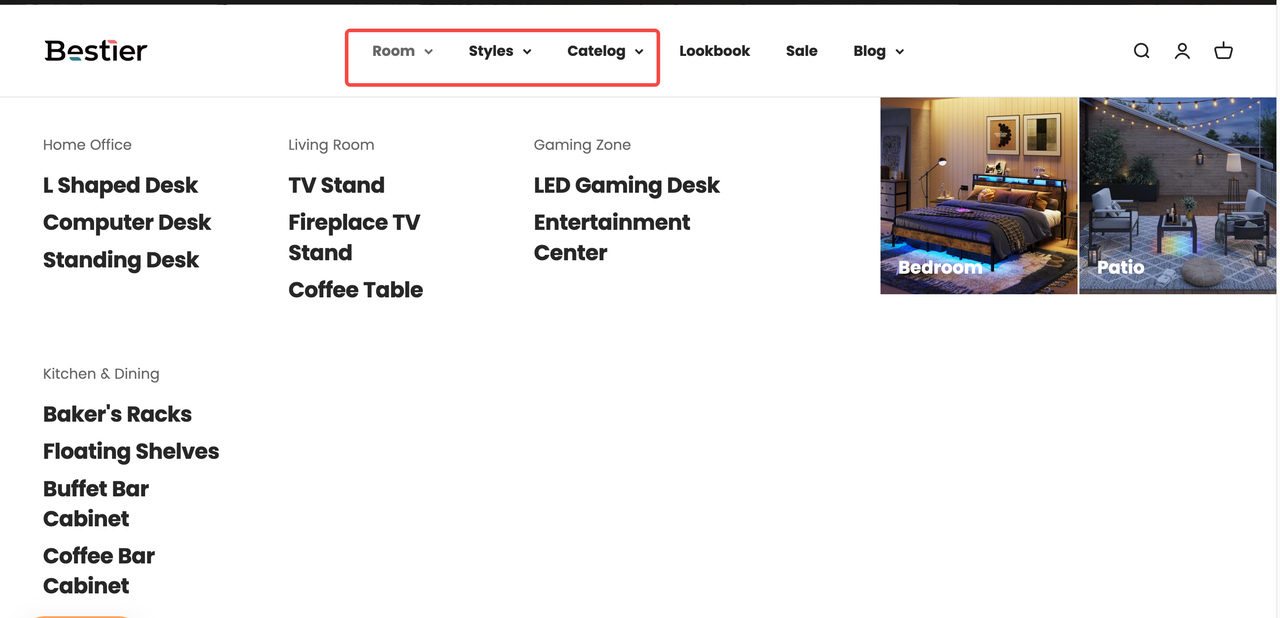1280x618 pixels.
Task: Expand the Room dropdown menu
Action: coord(402,51)
